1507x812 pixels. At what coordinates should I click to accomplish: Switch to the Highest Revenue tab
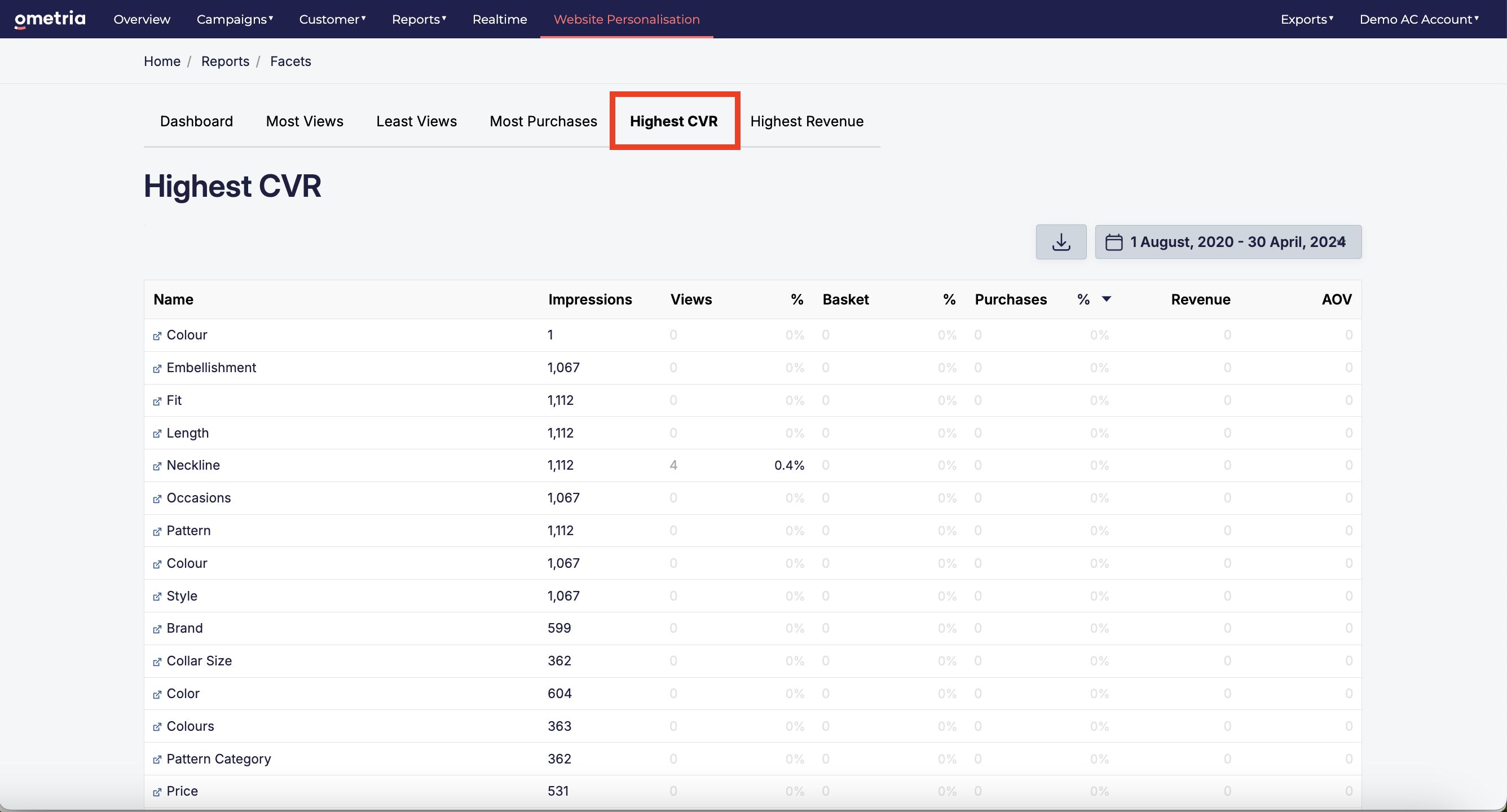[807, 121]
